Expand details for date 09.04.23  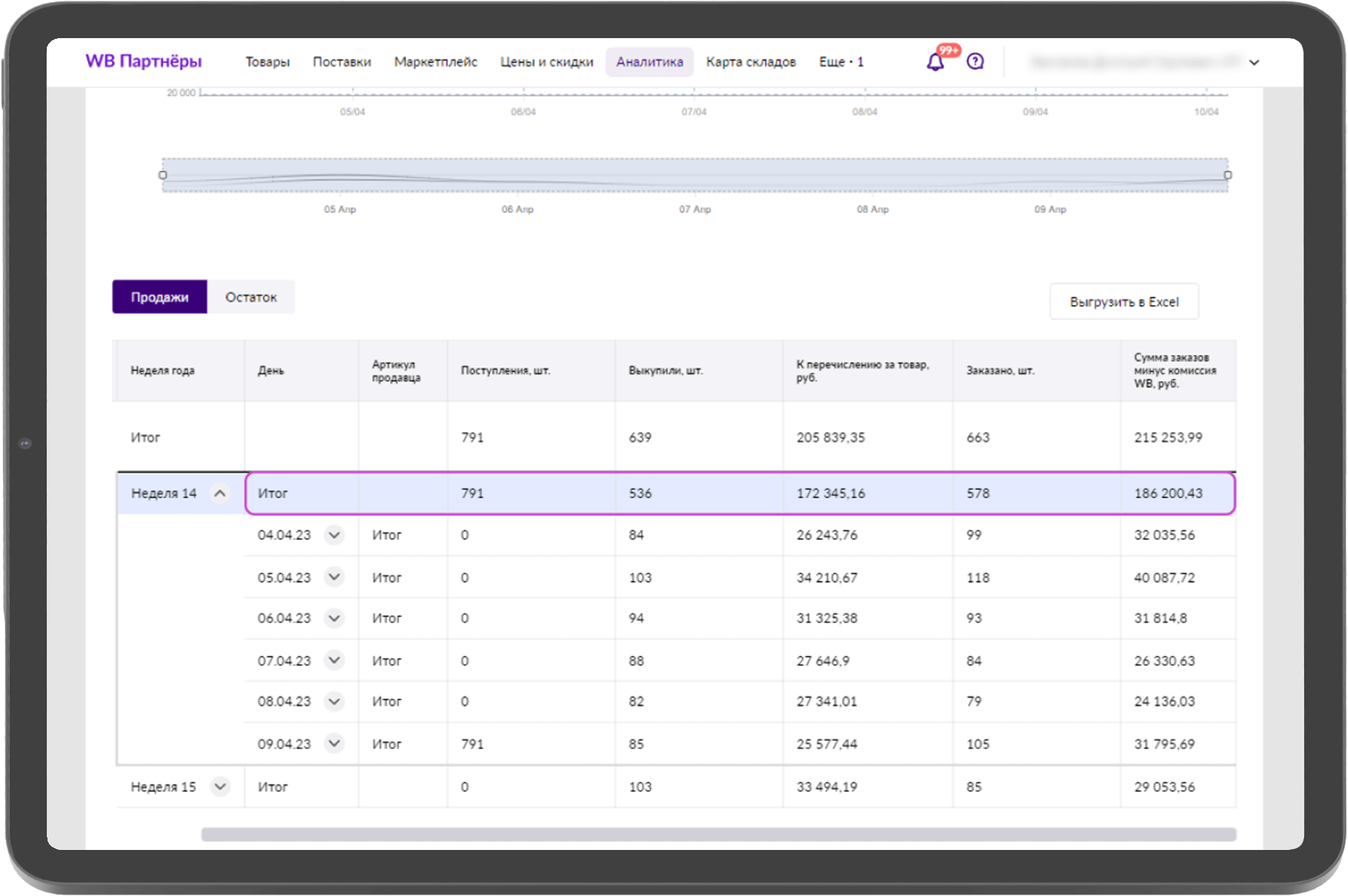pyautogui.click(x=333, y=743)
